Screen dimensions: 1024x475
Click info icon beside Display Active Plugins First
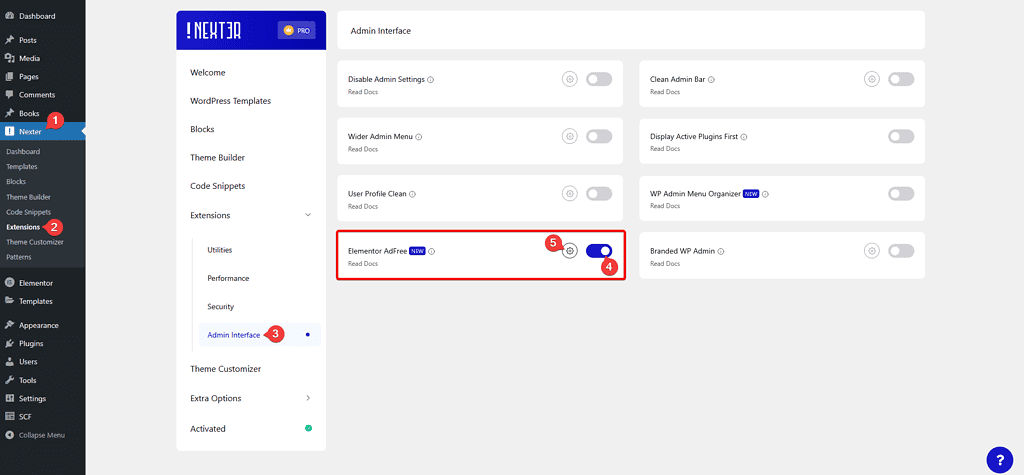(x=744, y=137)
